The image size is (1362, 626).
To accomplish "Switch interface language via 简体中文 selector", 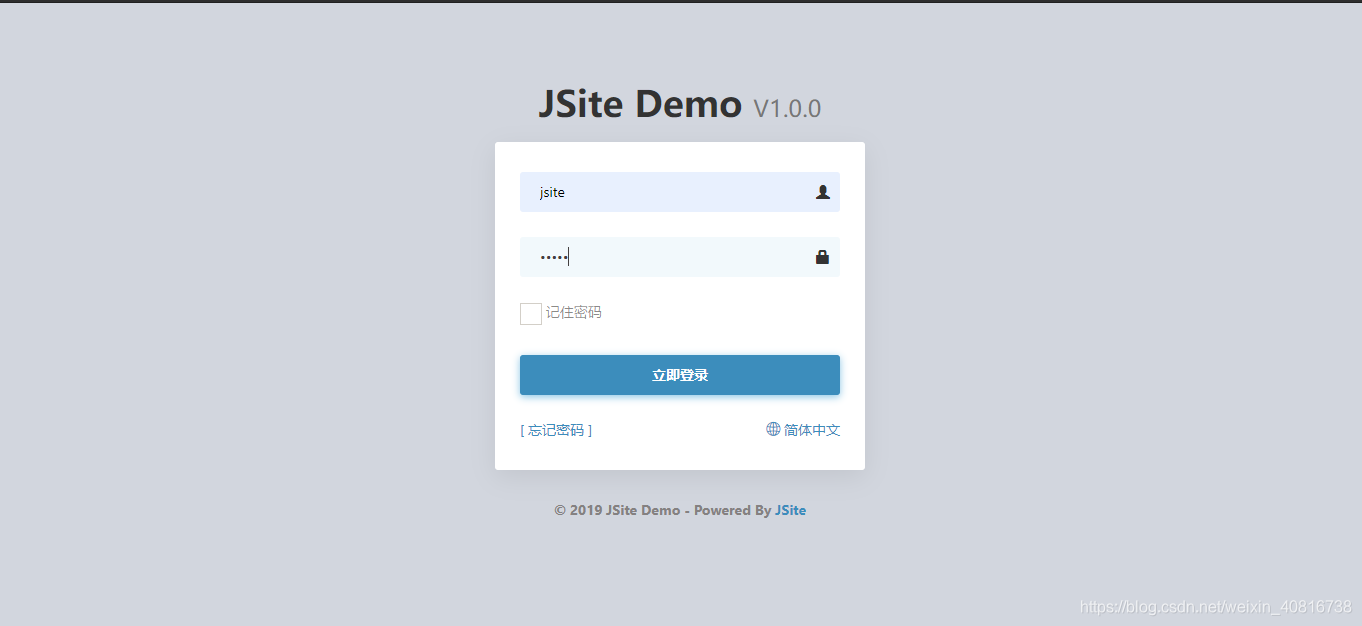I will coord(811,429).
